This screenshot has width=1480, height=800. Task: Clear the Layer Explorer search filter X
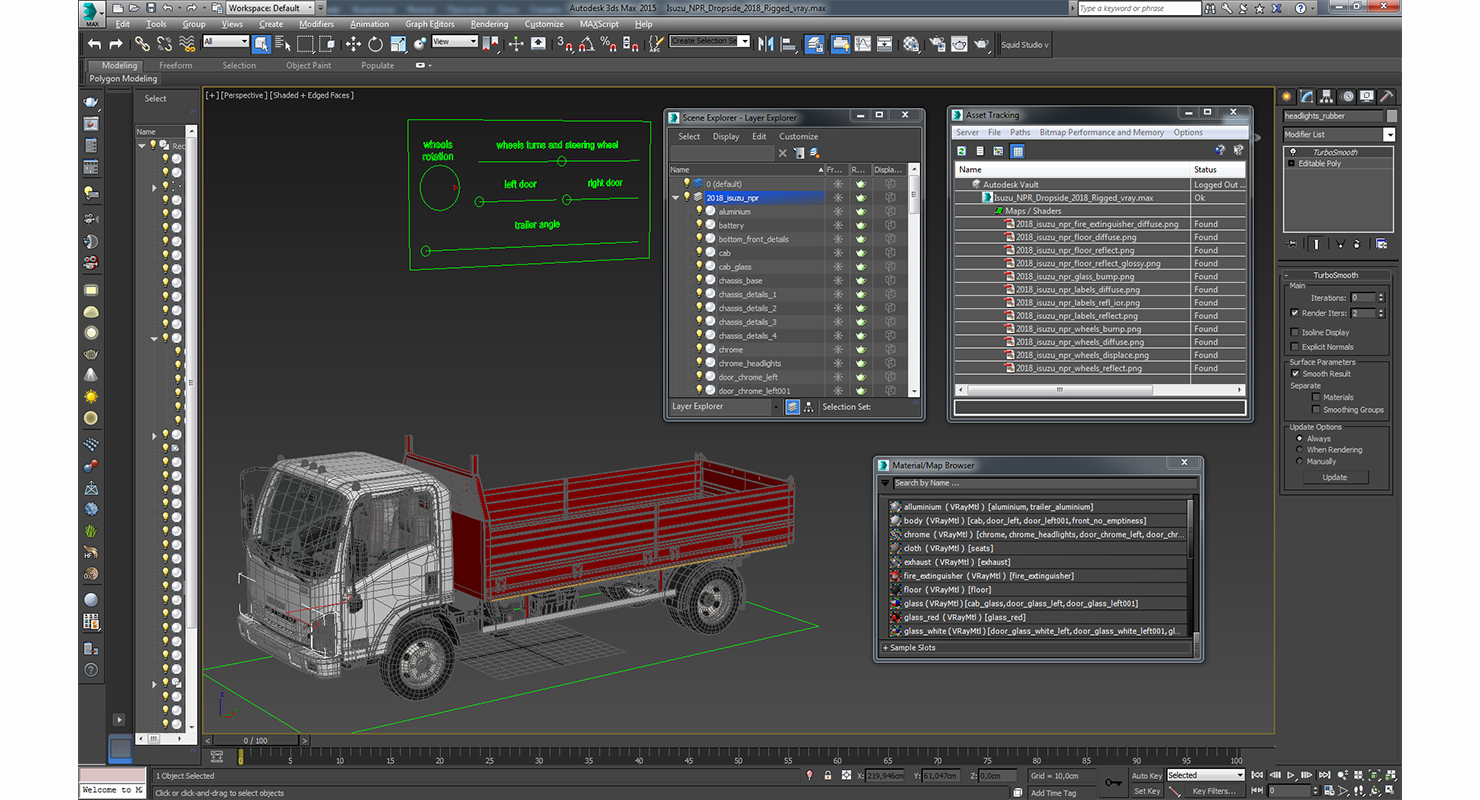[x=783, y=153]
